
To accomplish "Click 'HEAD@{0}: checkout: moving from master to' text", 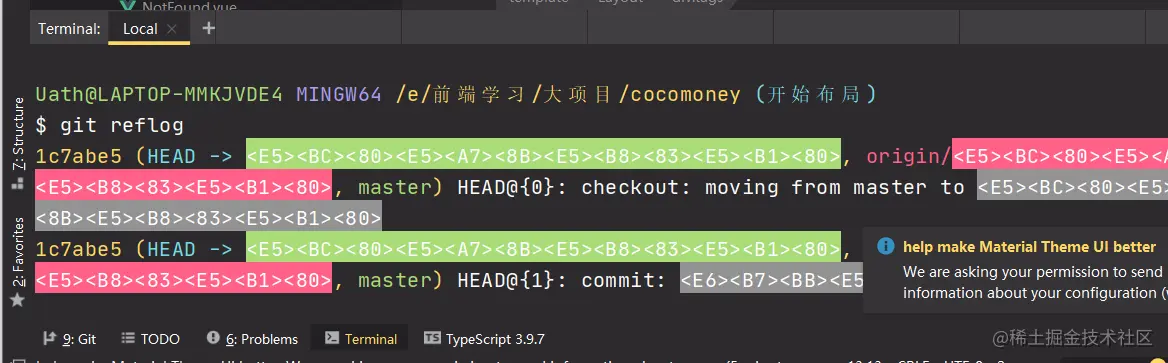I will [x=711, y=186].
